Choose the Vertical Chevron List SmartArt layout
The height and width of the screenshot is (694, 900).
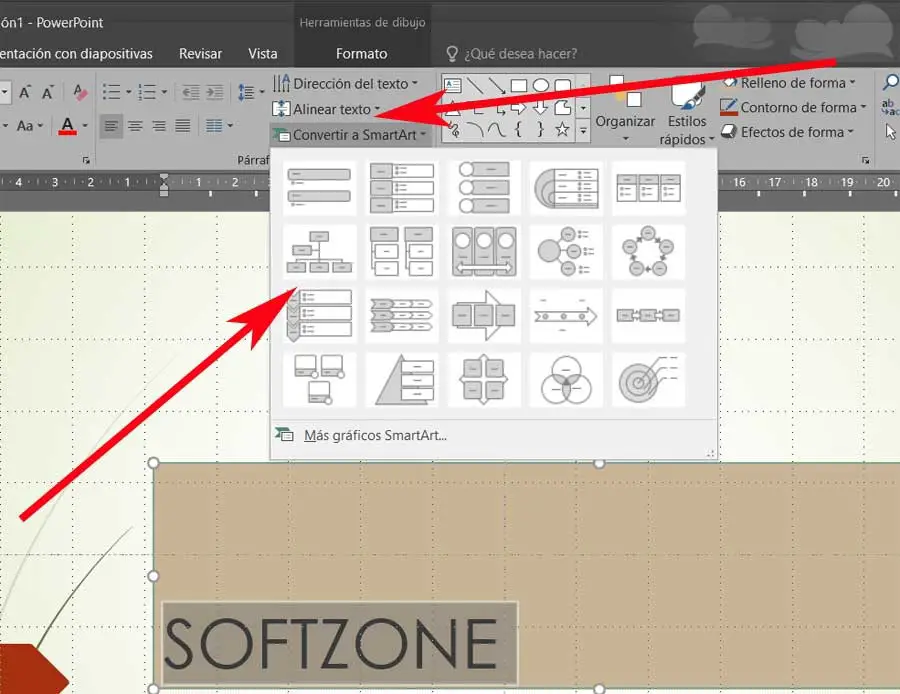click(x=320, y=316)
